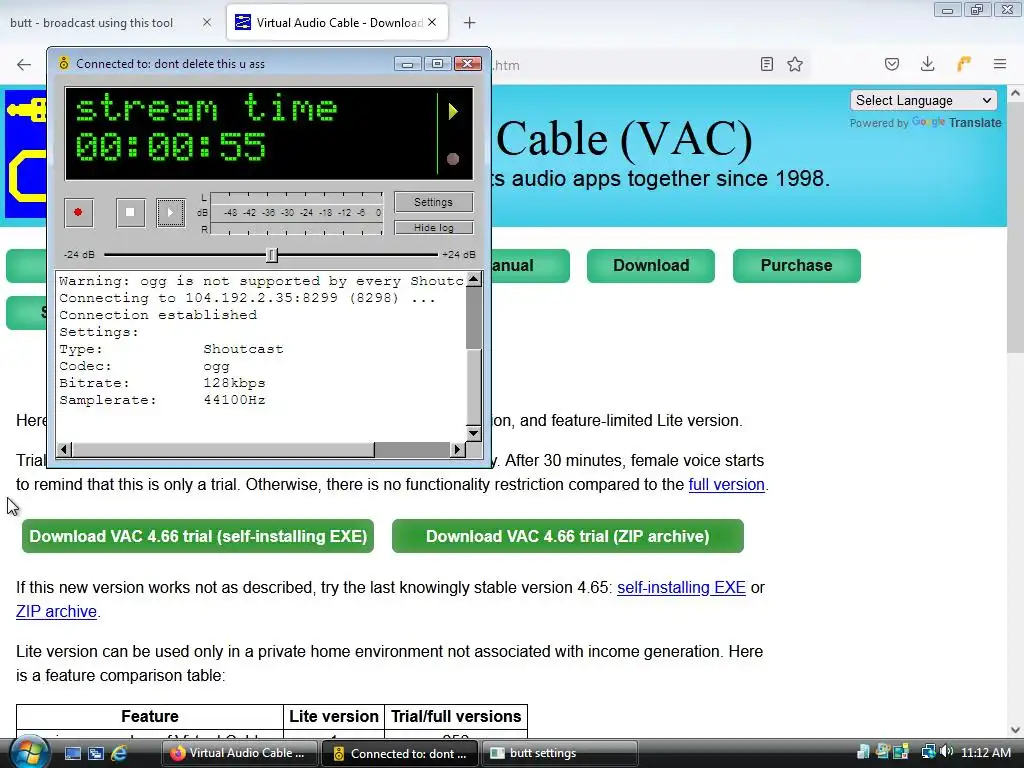Image resolution: width=1024 pixels, height=768 pixels.
Task: Close the butt broadcast browser tab
Action: coord(207,22)
